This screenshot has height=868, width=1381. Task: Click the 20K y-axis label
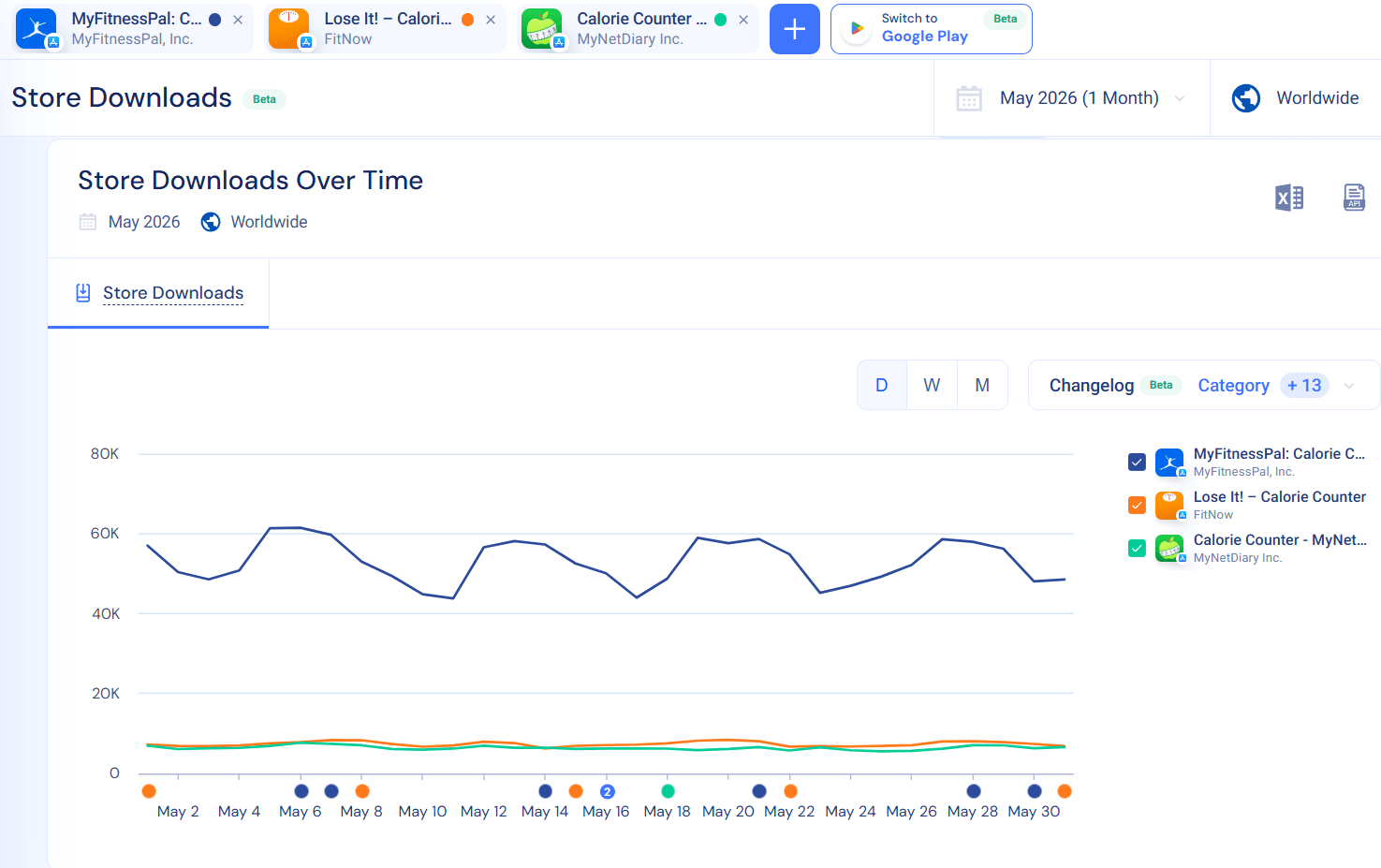pos(105,694)
